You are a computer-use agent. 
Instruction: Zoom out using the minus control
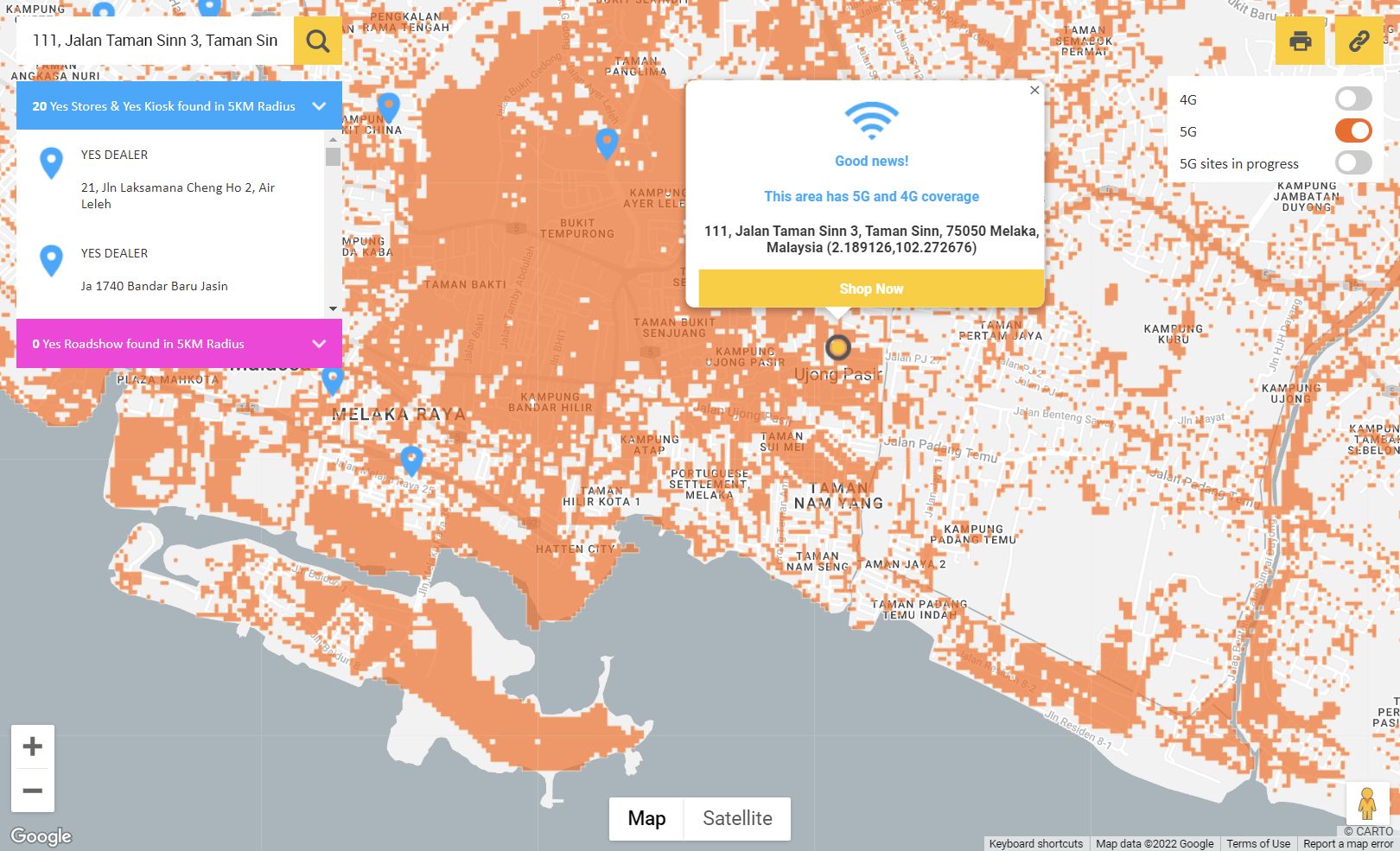click(33, 790)
